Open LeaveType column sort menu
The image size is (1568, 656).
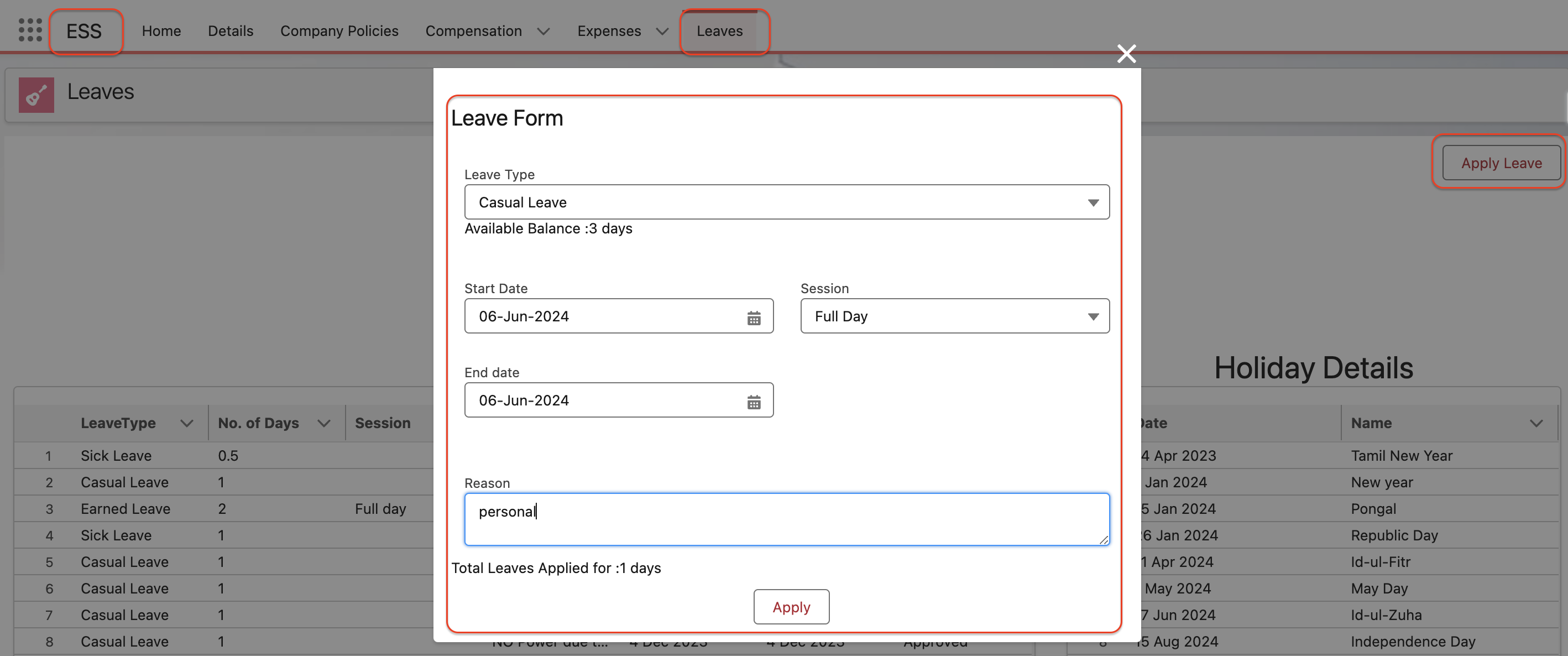187,423
